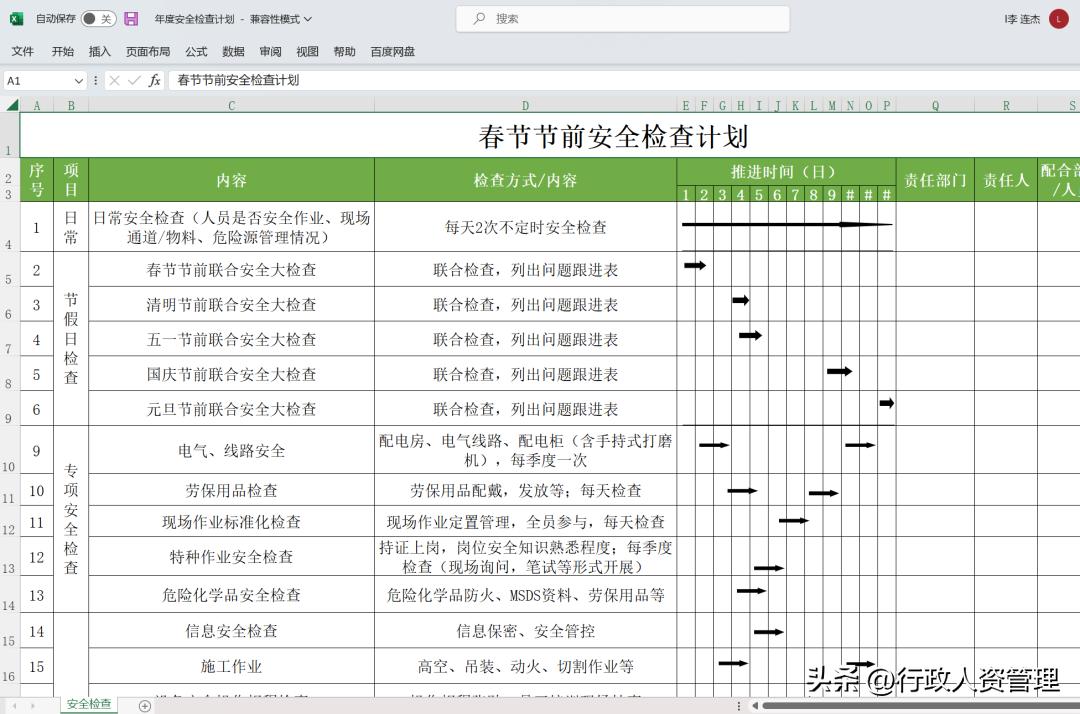Cancel entry with the ✕ icon
This screenshot has height=714, width=1080.
115,80
